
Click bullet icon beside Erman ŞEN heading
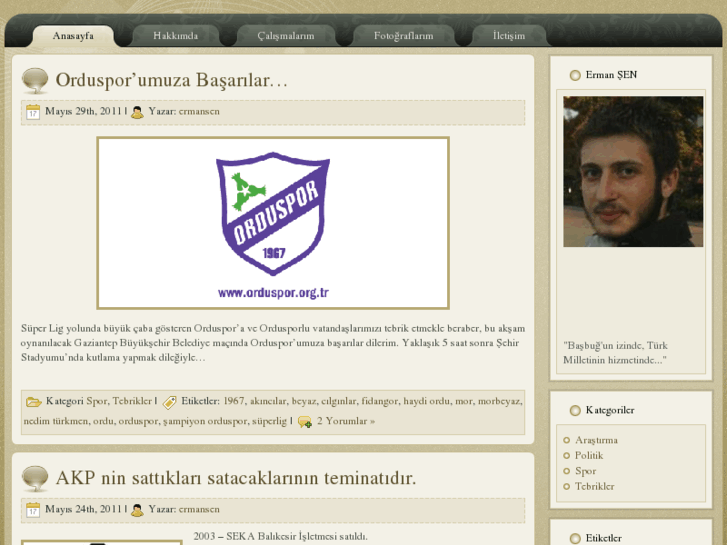coord(575,75)
